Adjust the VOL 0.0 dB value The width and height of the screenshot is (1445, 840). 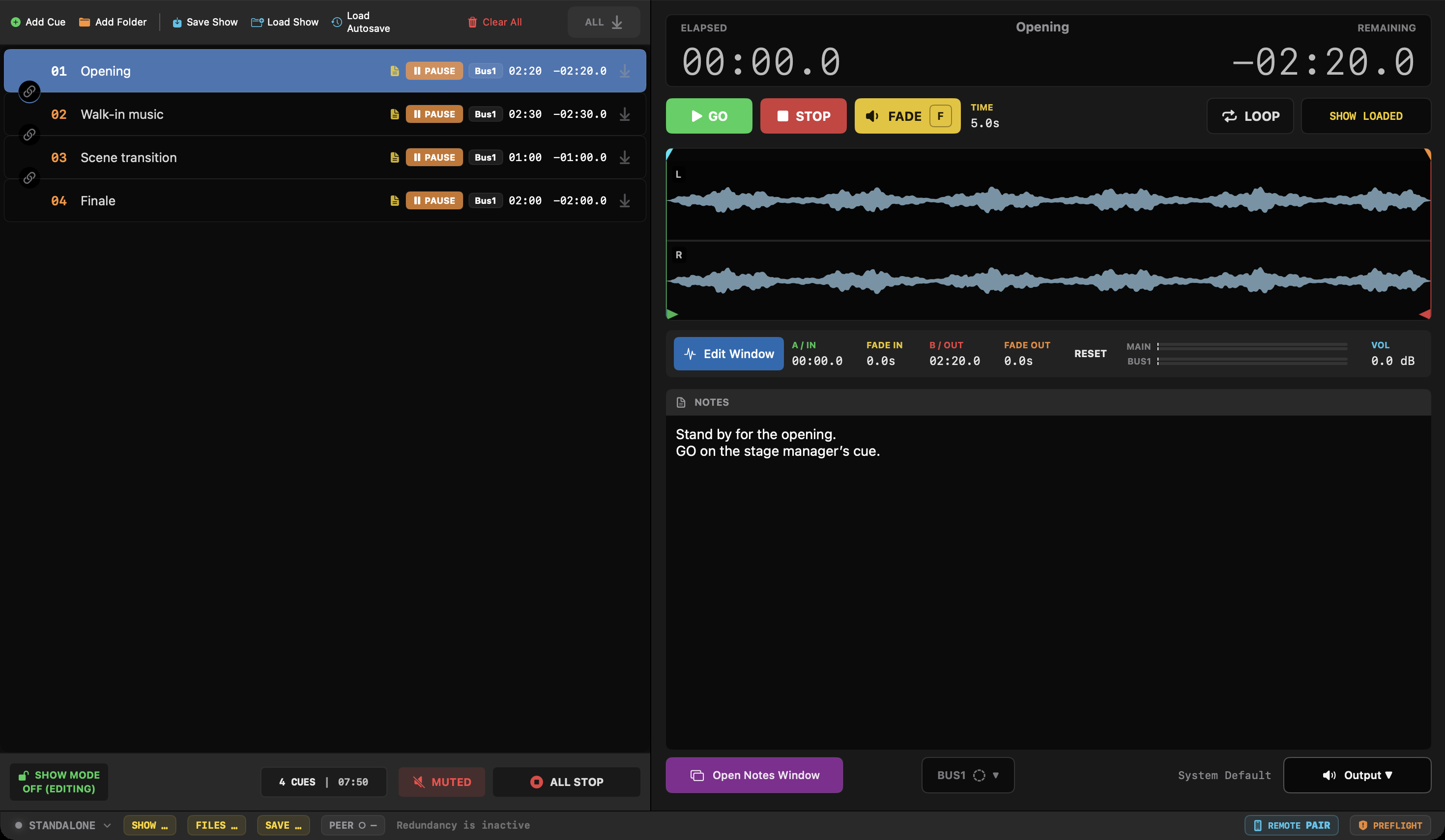coord(1392,361)
